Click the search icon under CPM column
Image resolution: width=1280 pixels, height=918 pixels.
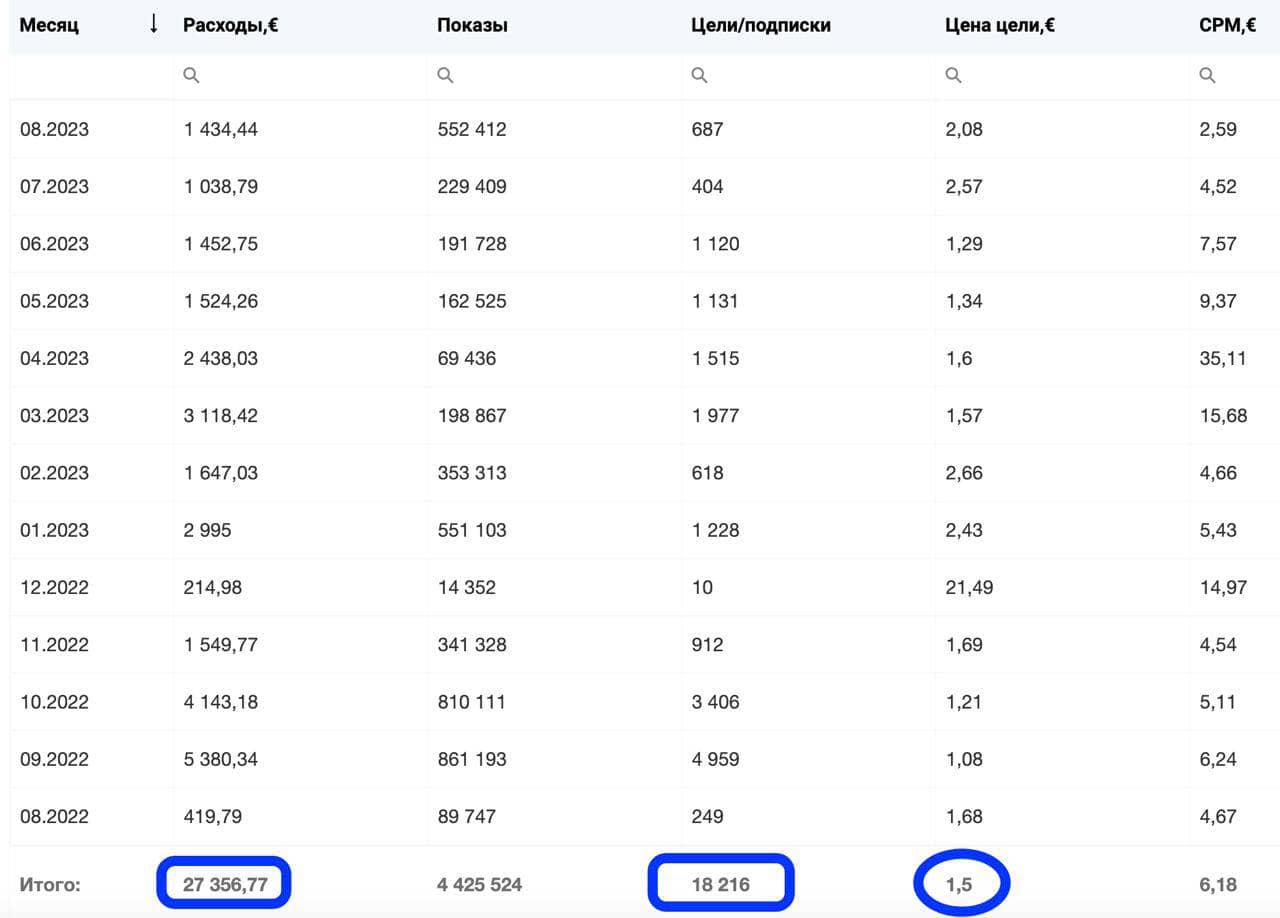pyautogui.click(x=1207, y=74)
